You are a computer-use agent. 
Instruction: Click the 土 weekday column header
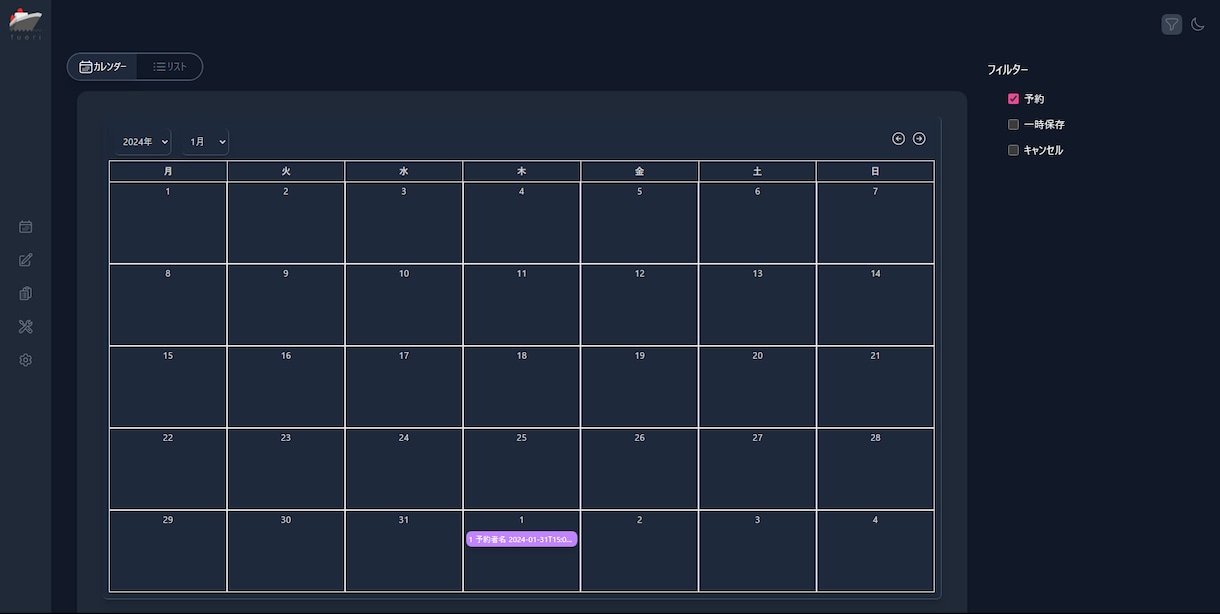(757, 172)
